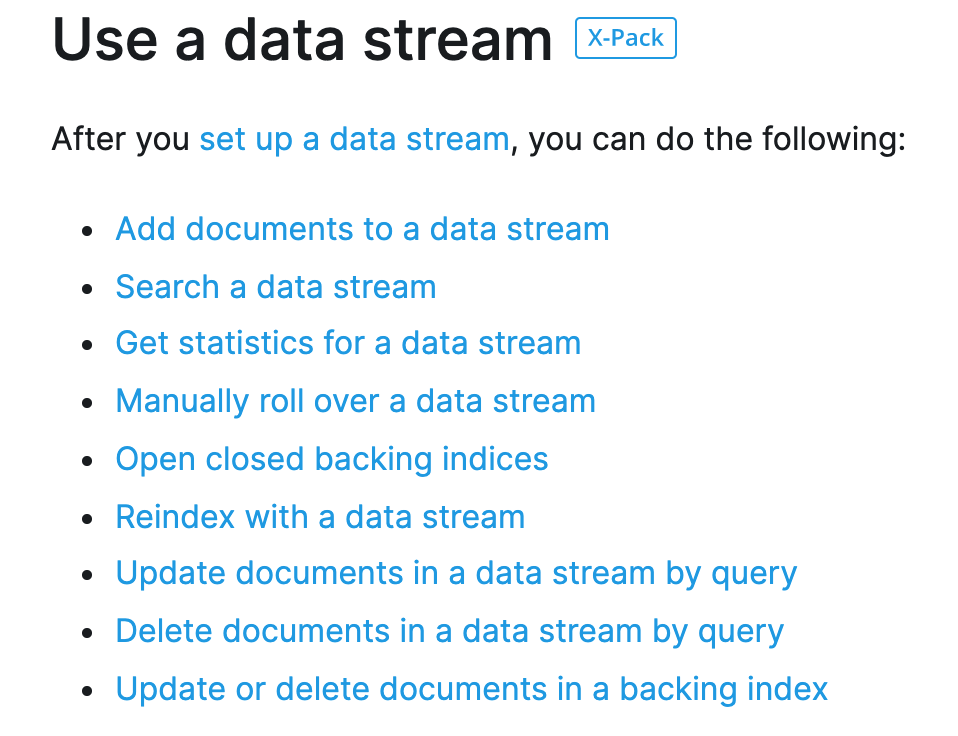This screenshot has width=958, height=736.
Task: Click the bullet beside 'Reindex with a data stream'
Action: click(87, 519)
